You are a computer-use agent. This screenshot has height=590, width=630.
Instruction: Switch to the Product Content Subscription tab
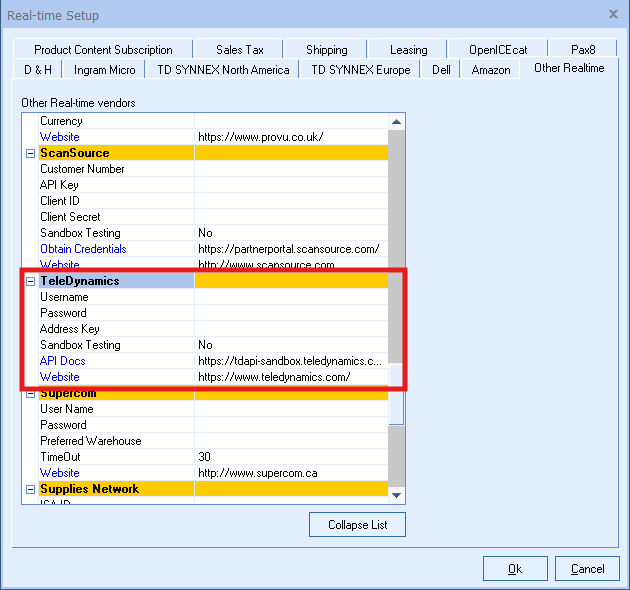pos(103,49)
